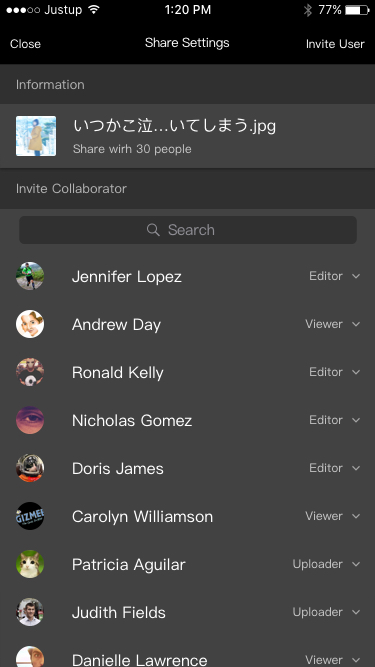This screenshot has height=667, width=375.
Task: Tap the Bluetooth status icon
Action: (308, 10)
